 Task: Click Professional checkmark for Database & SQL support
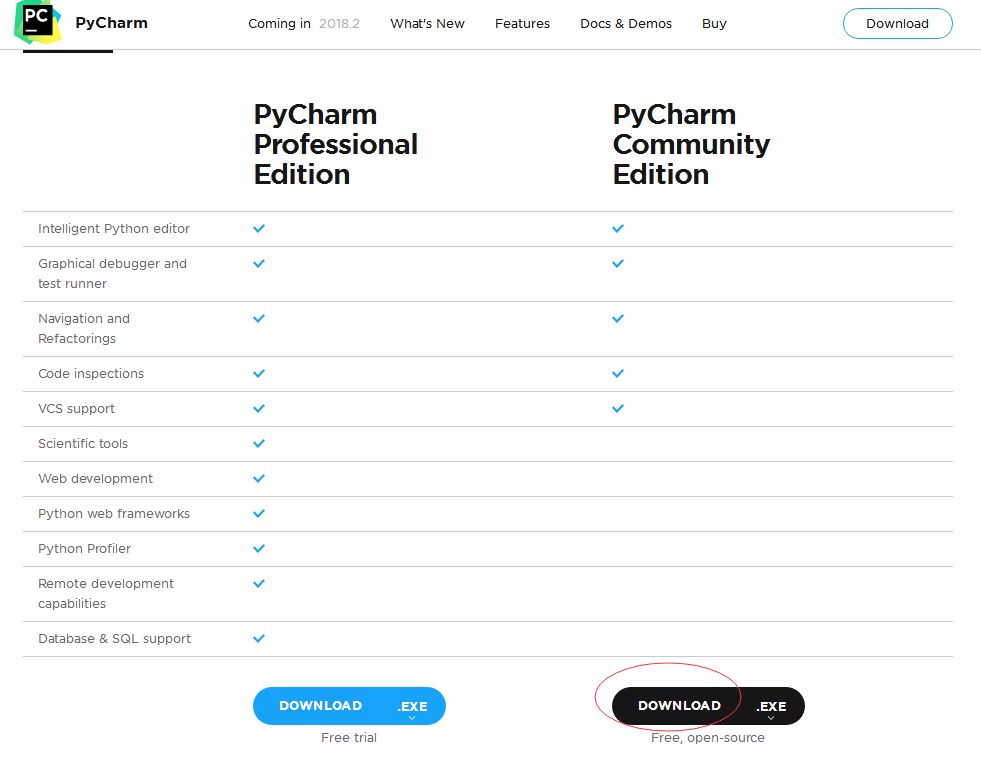(259, 638)
